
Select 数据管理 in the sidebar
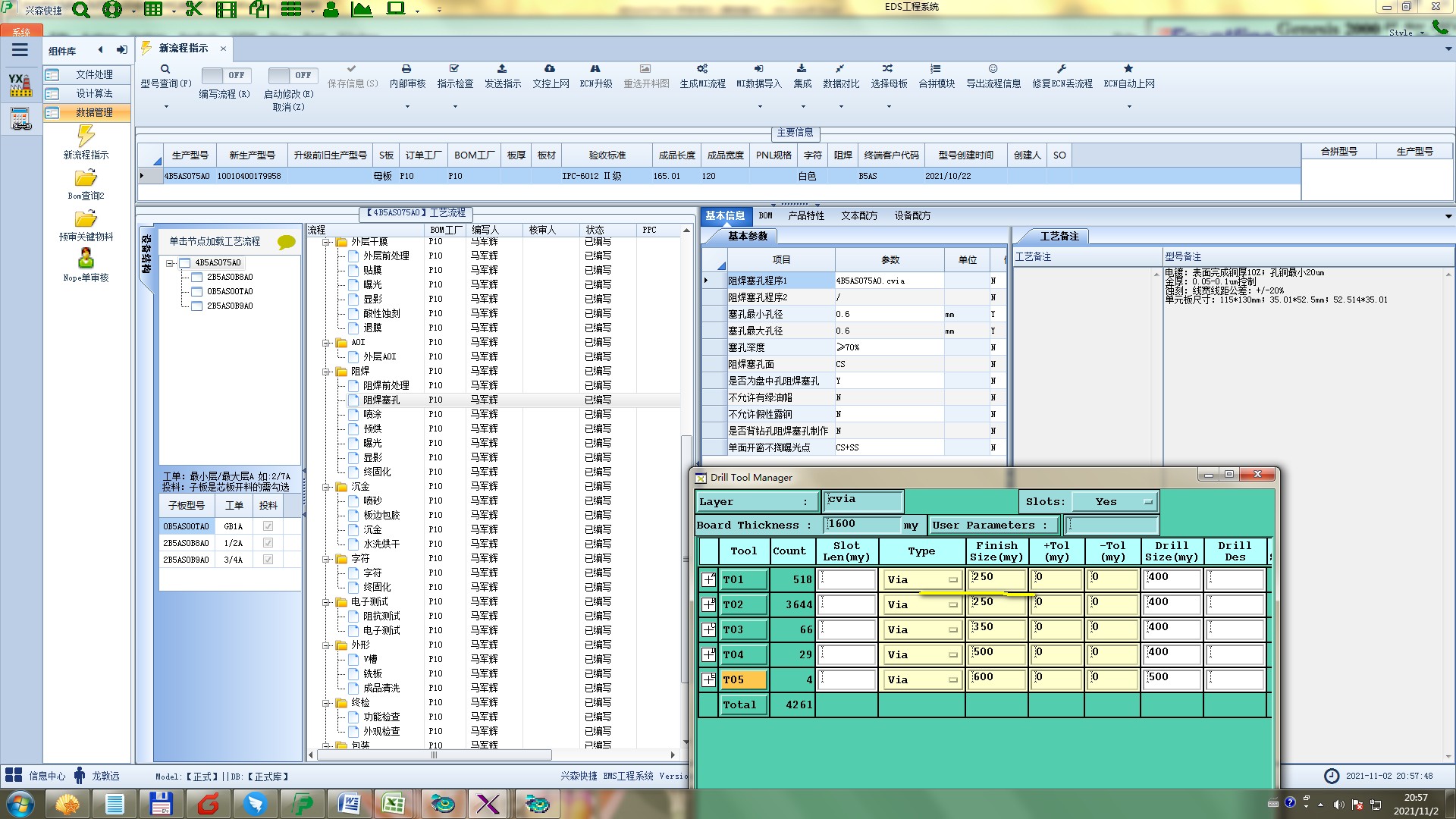point(93,112)
